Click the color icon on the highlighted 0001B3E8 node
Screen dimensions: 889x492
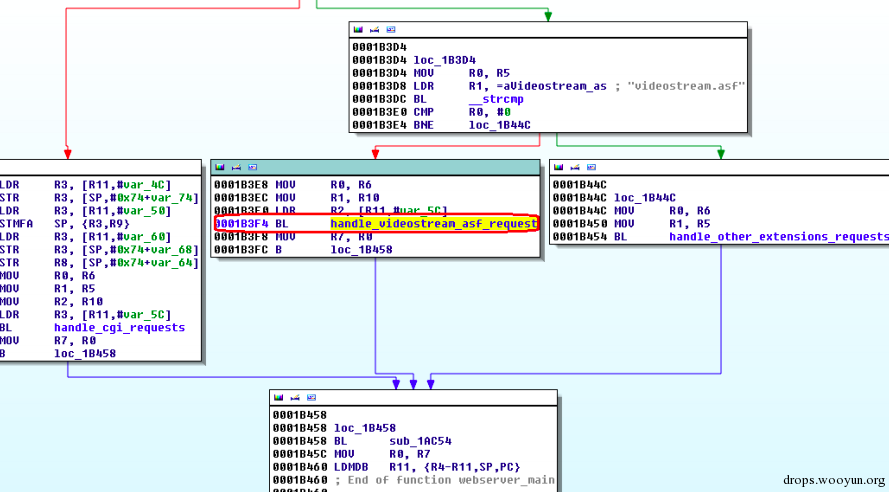(x=220, y=167)
